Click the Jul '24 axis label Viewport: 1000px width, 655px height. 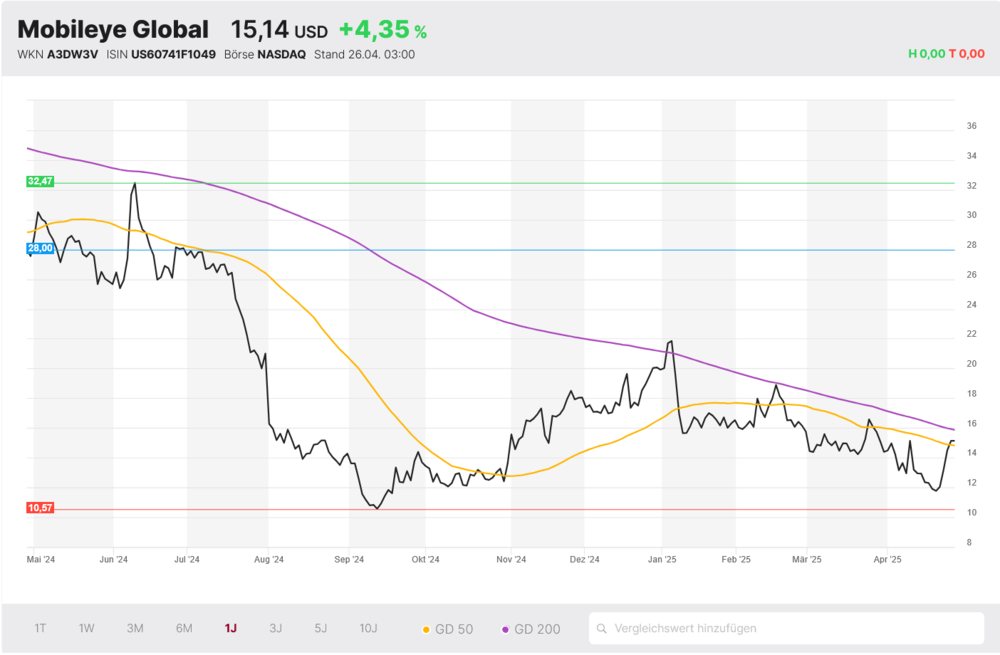tap(187, 559)
